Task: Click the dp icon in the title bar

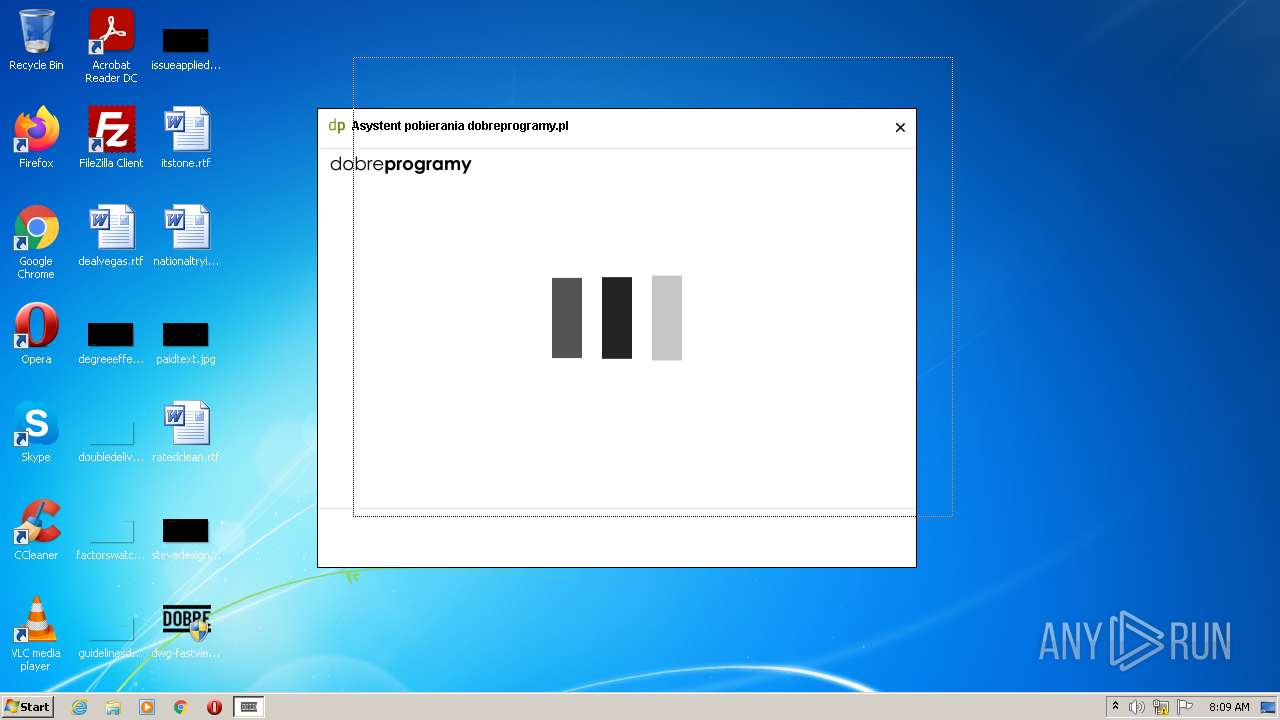Action: [x=337, y=126]
